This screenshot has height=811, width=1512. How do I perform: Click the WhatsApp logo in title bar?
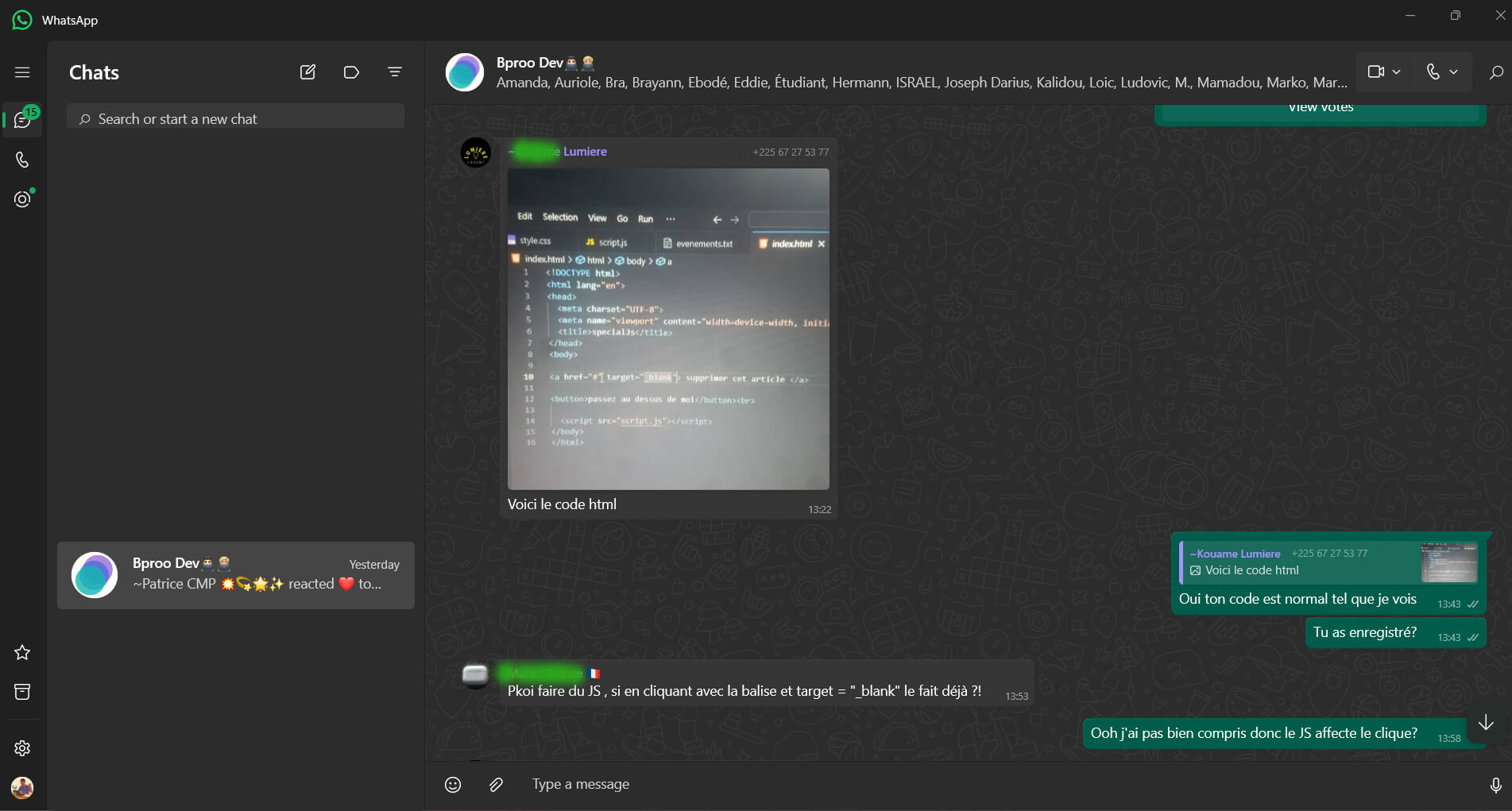22,20
